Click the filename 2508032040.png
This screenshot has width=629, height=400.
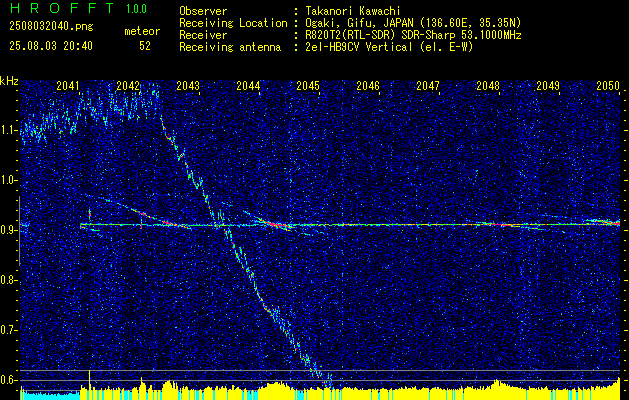pyautogui.click(x=51, y=26)
